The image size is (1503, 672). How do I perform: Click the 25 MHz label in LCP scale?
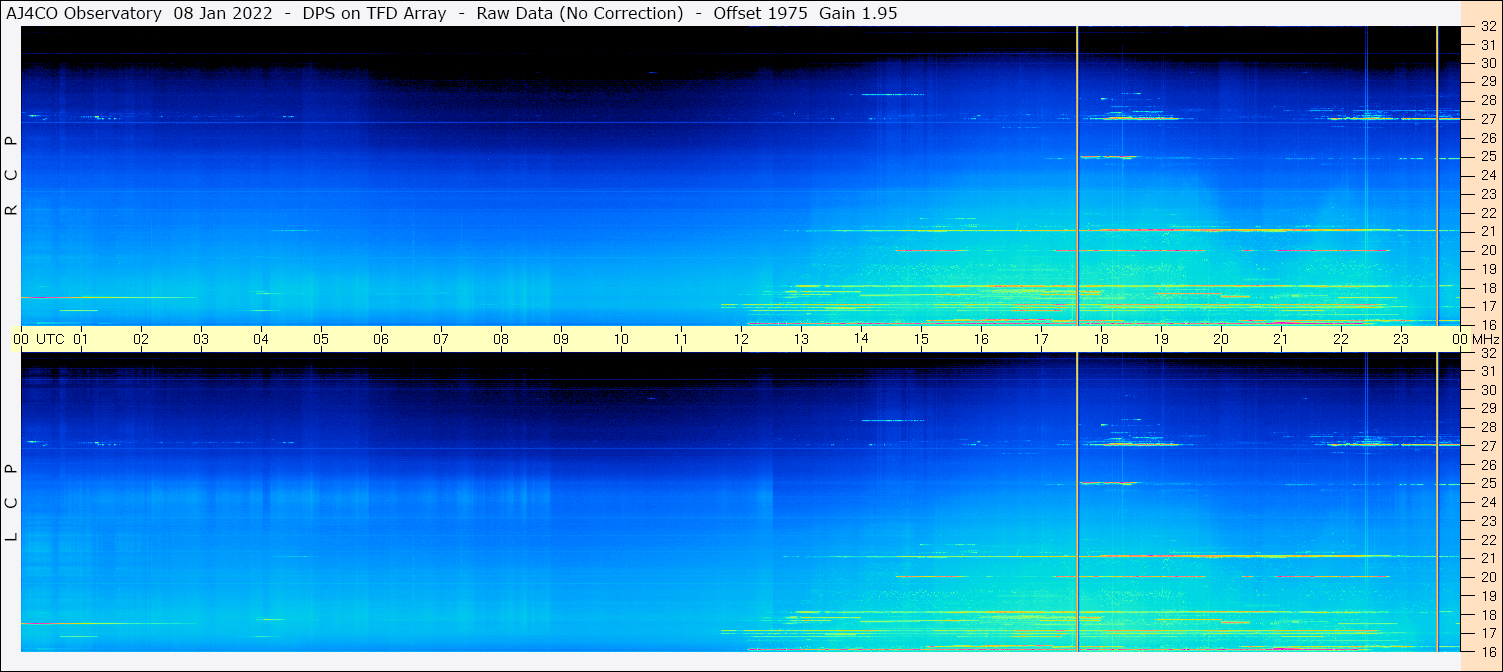tap(1488, 483)
